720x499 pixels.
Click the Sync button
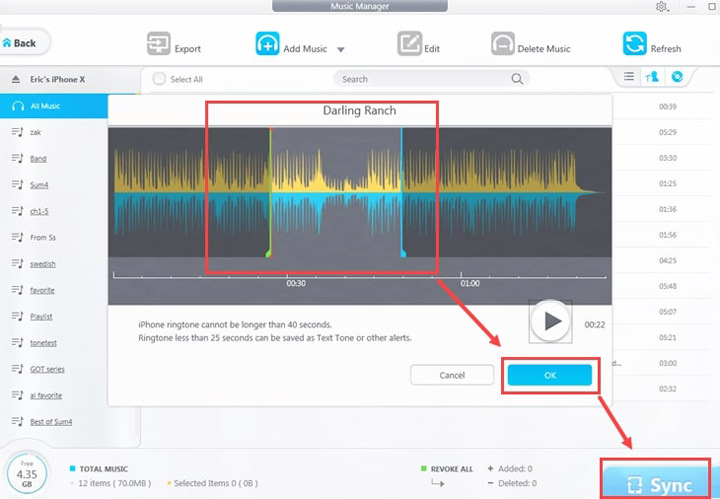[x=656, y=482]
